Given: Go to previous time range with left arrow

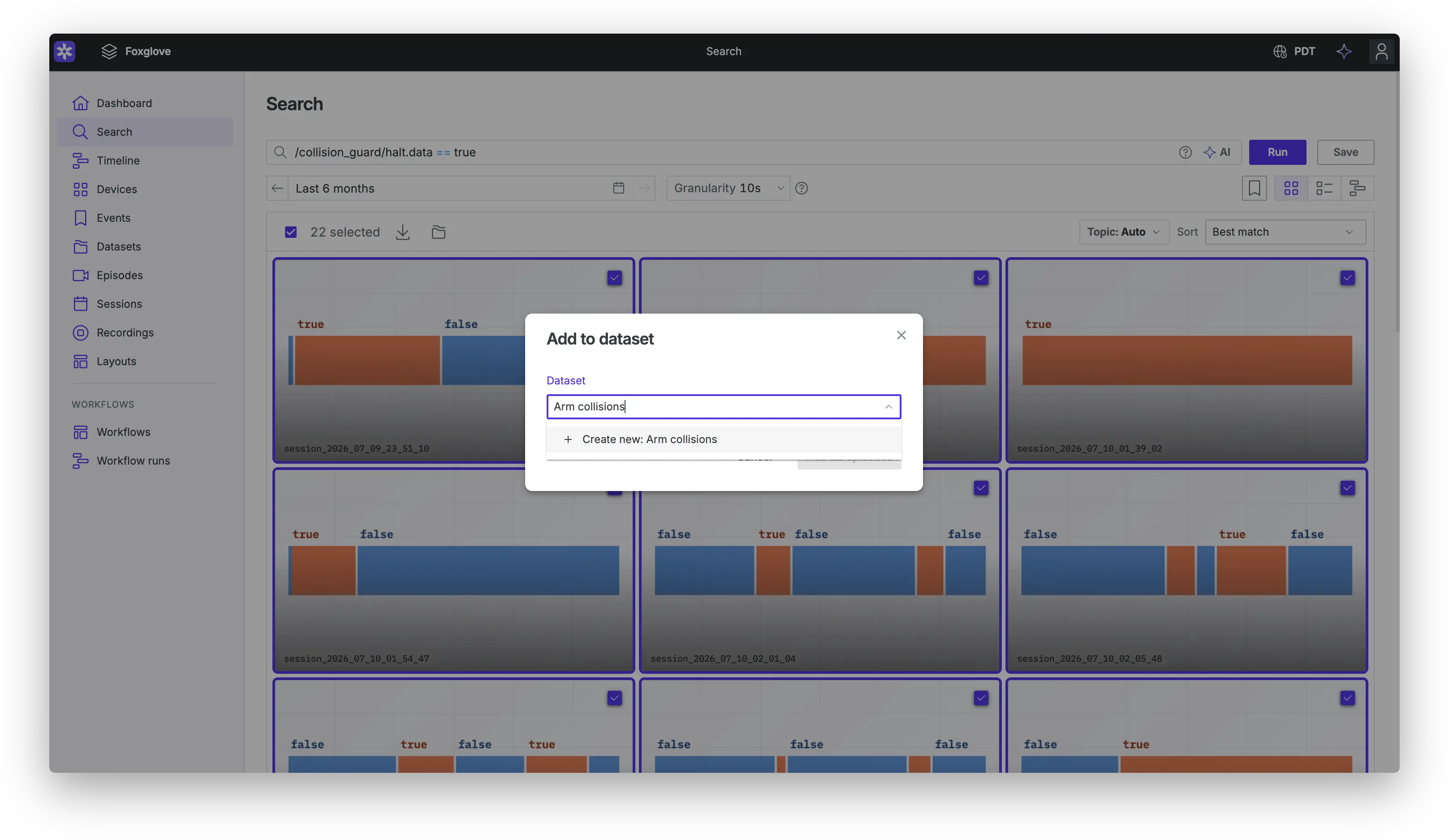Looking at the screenshot, I should coord(277,189).
